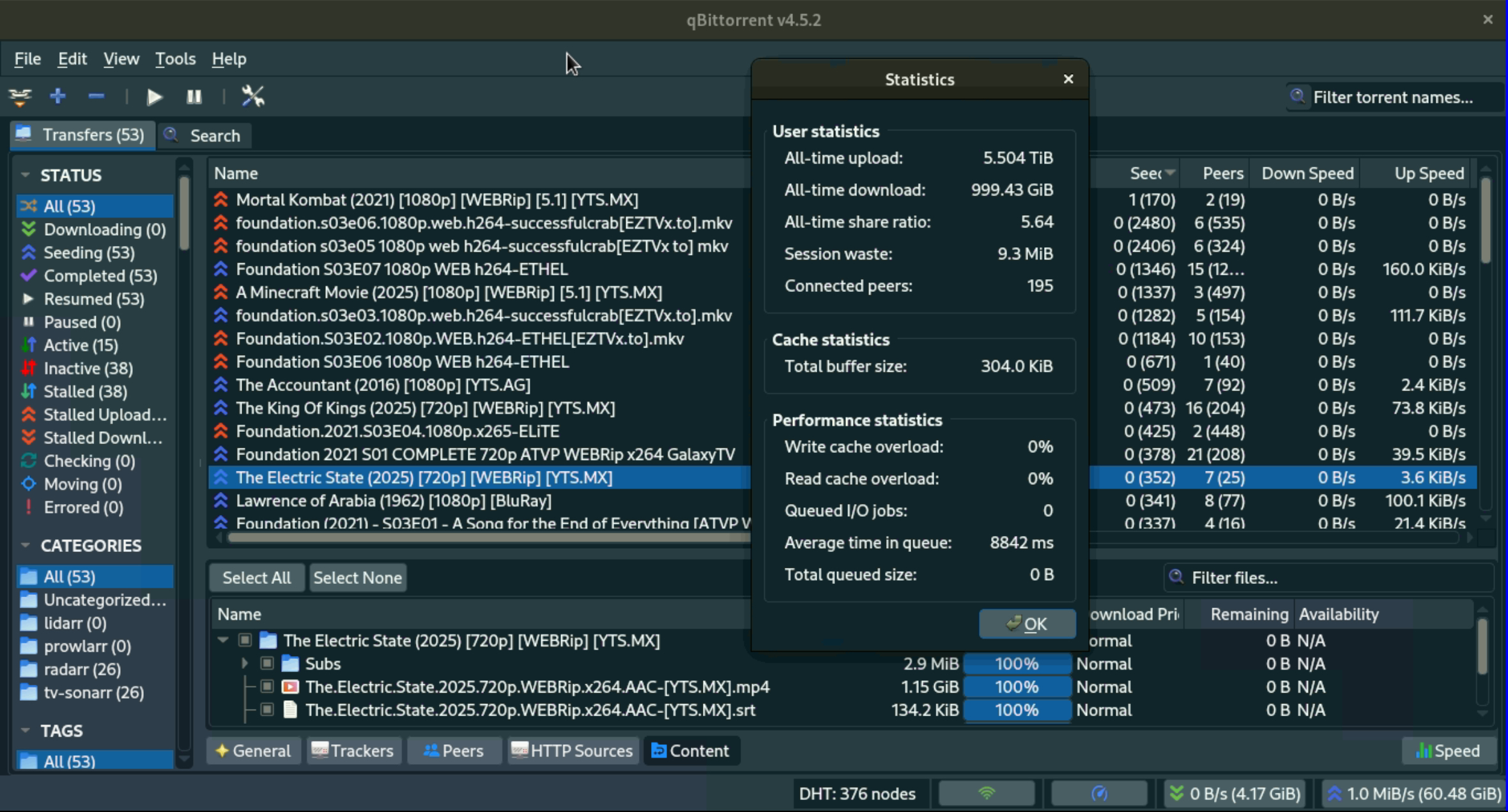
Task: Choose the radarr (26) category
Action: pos(95,669)
